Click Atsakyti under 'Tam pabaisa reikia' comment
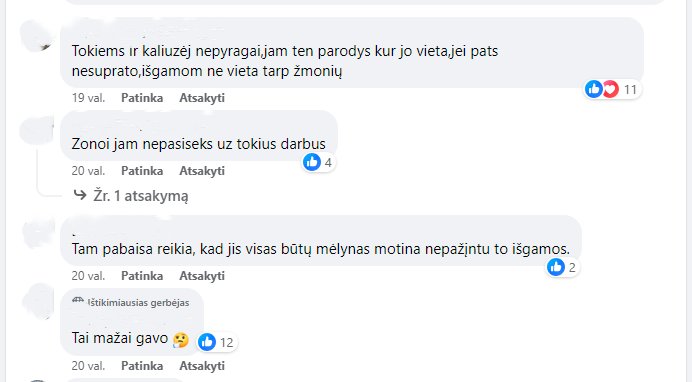This screenshot has height=382, width=692. tap(202, 276)
